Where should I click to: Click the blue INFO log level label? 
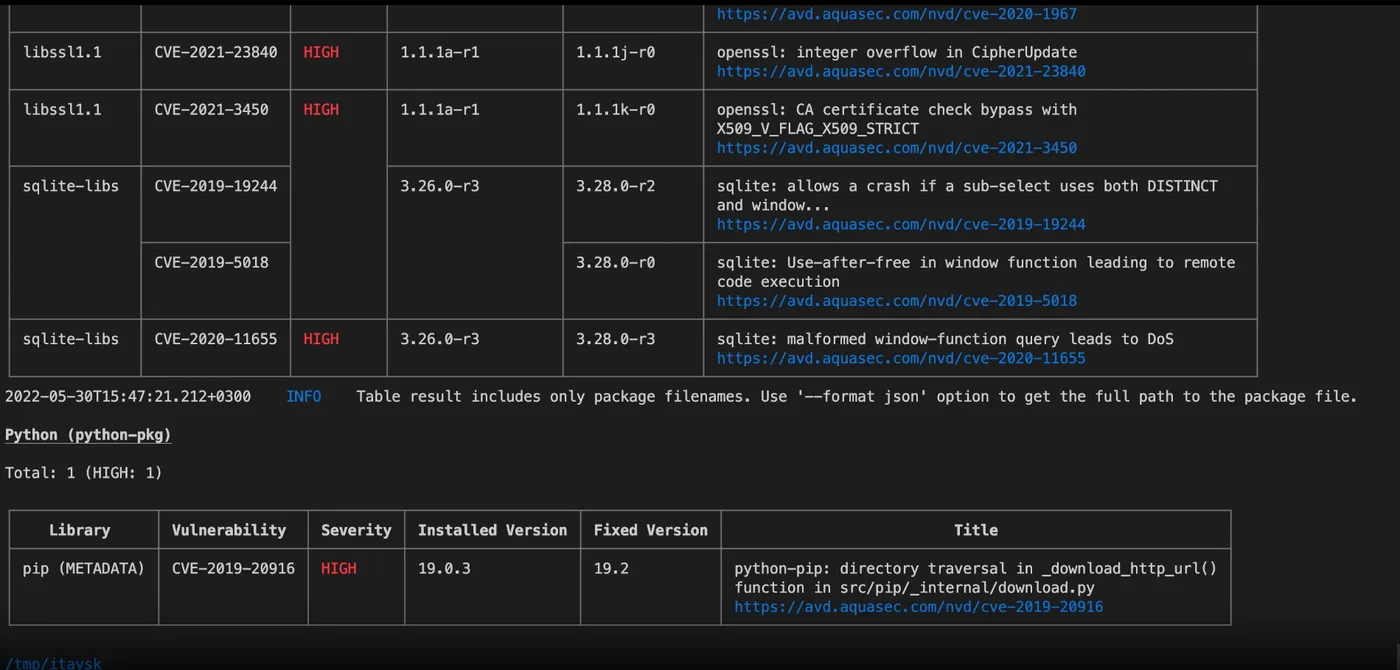(x=304, y=397)
